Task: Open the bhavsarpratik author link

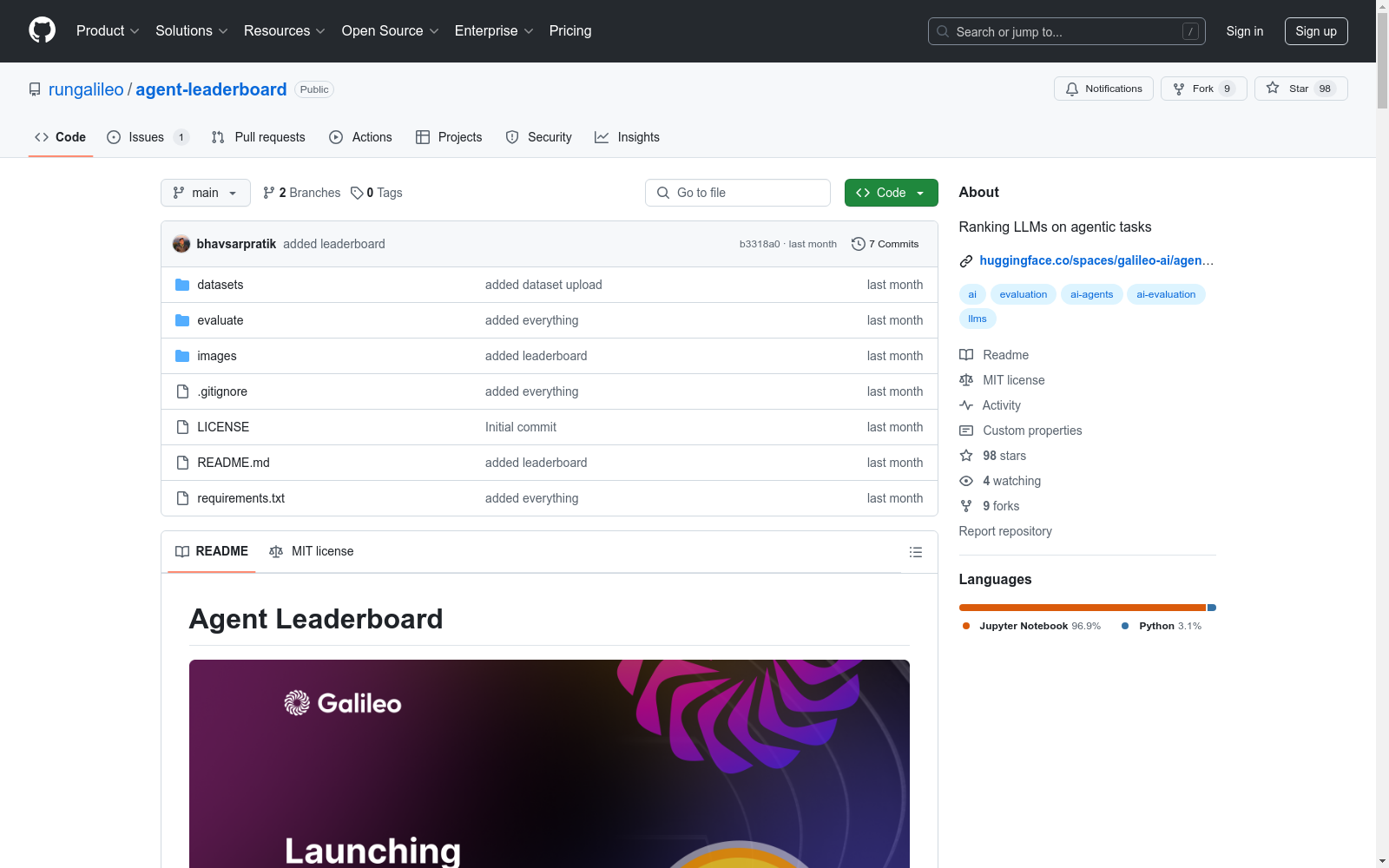Action: tap(236, 244)
